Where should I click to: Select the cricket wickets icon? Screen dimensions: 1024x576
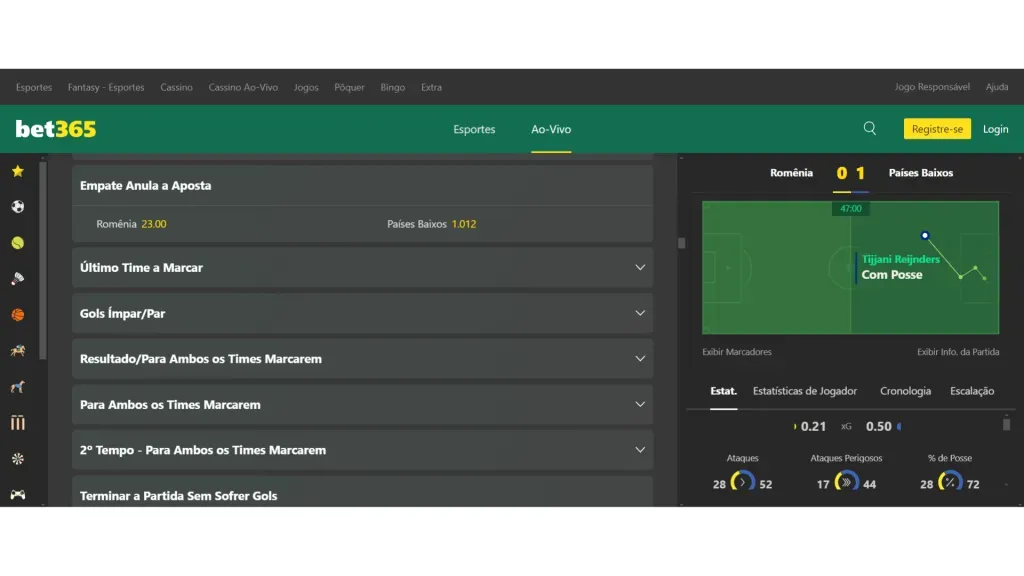[17, 423]
